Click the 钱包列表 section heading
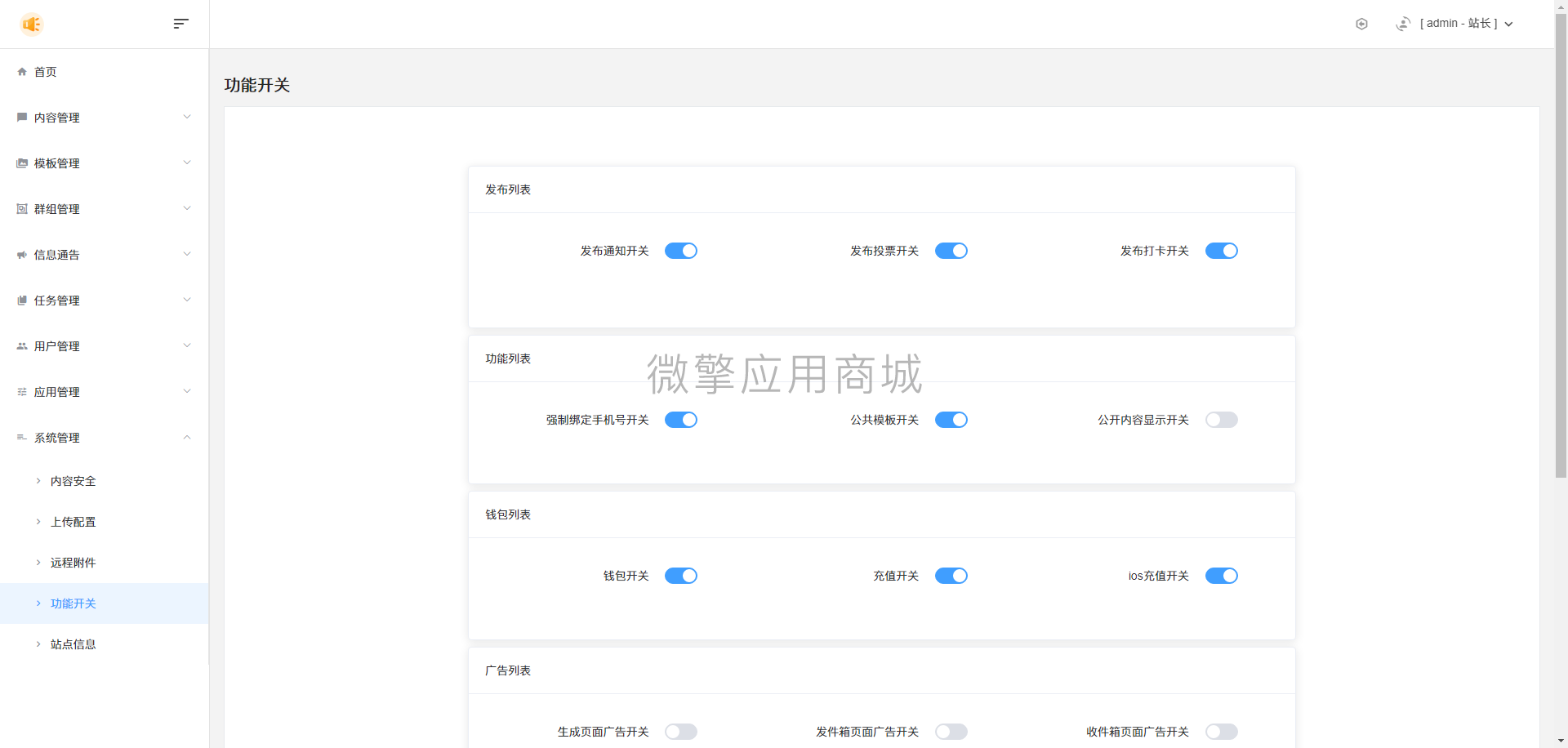The height and width of the screenshot is (748, 1568). [x=508, y=514]
